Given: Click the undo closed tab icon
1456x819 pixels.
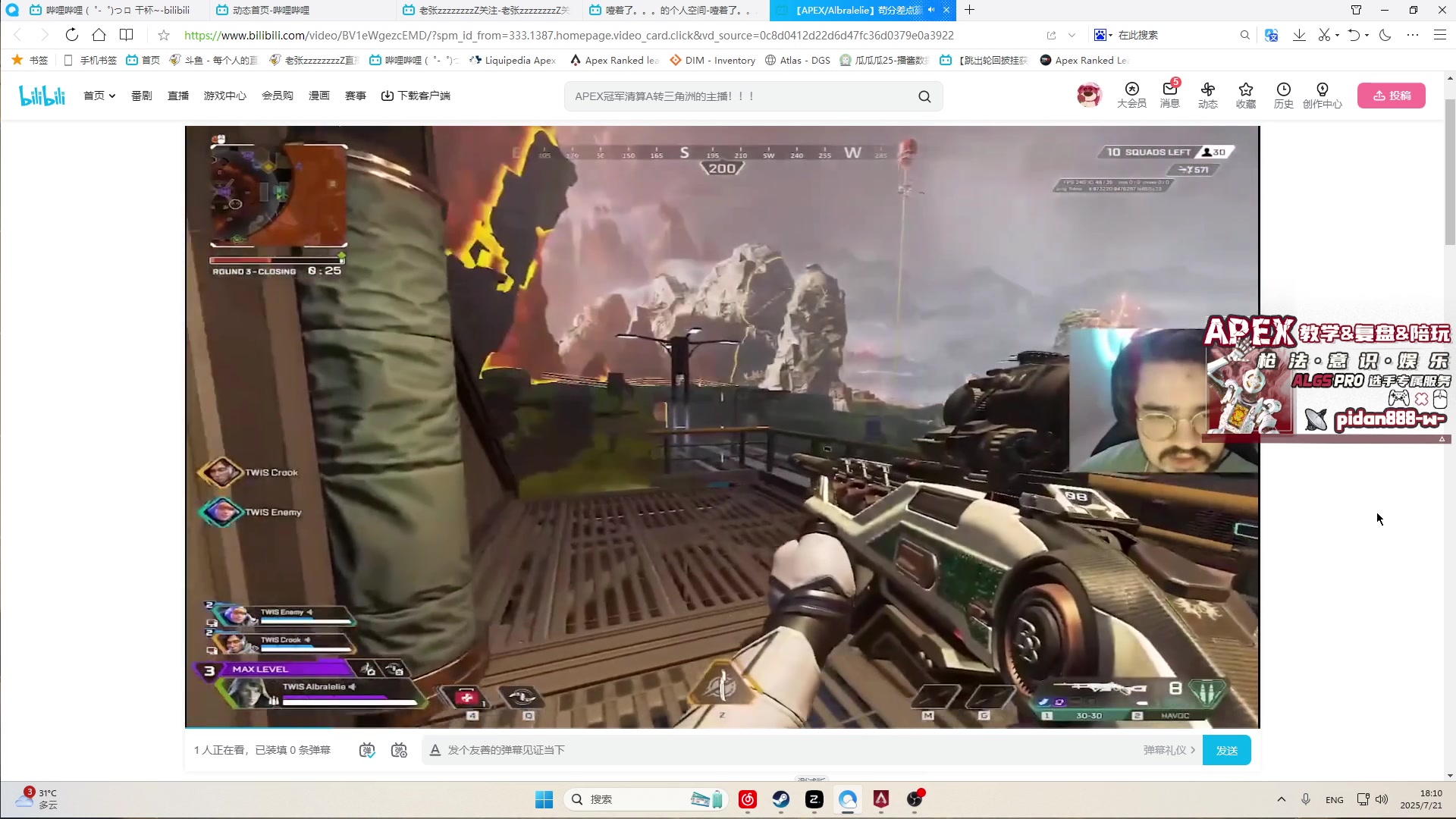Looking at the screenshot, I should click(1354, 35).
